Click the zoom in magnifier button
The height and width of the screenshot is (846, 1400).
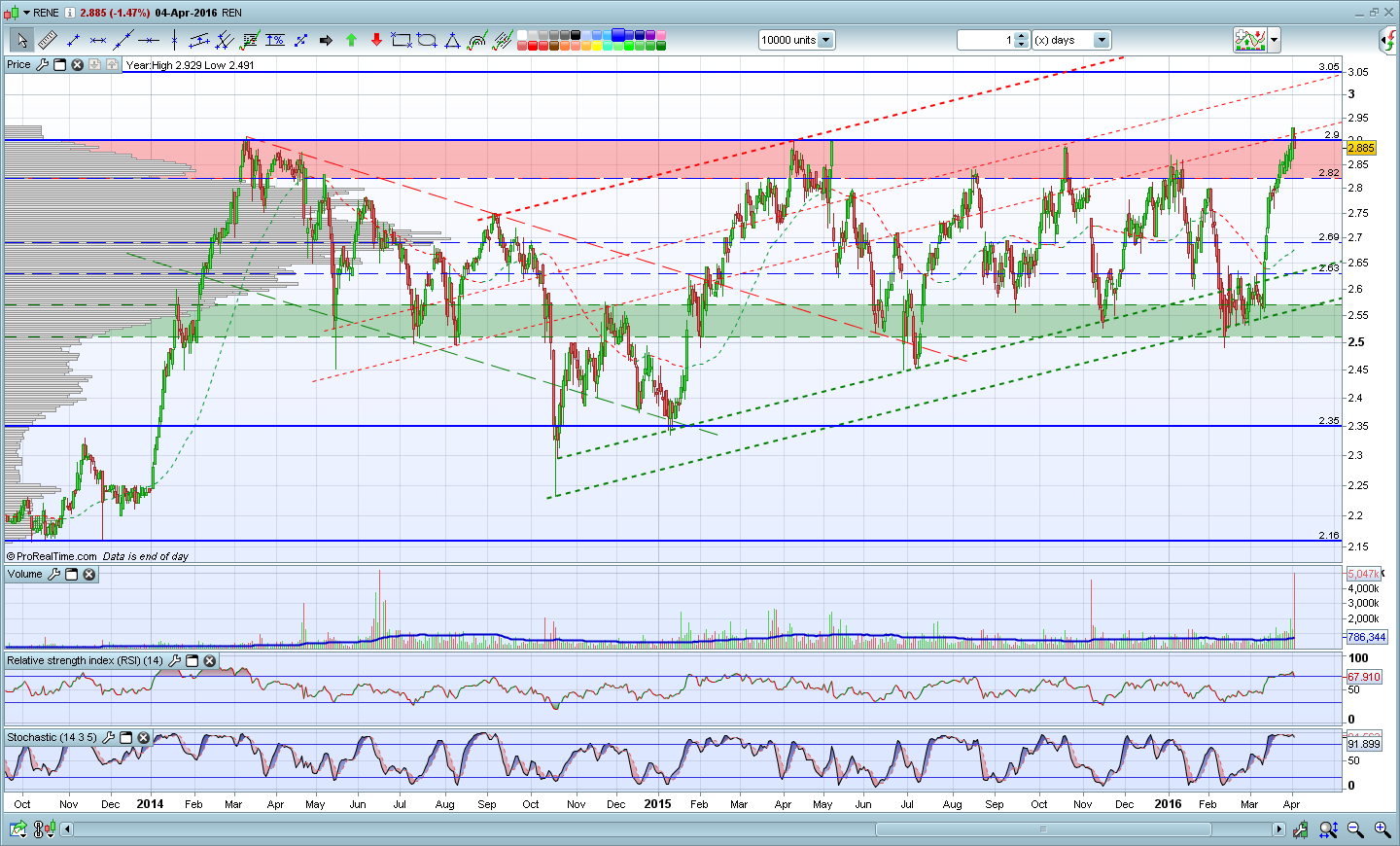(1382, 829)
